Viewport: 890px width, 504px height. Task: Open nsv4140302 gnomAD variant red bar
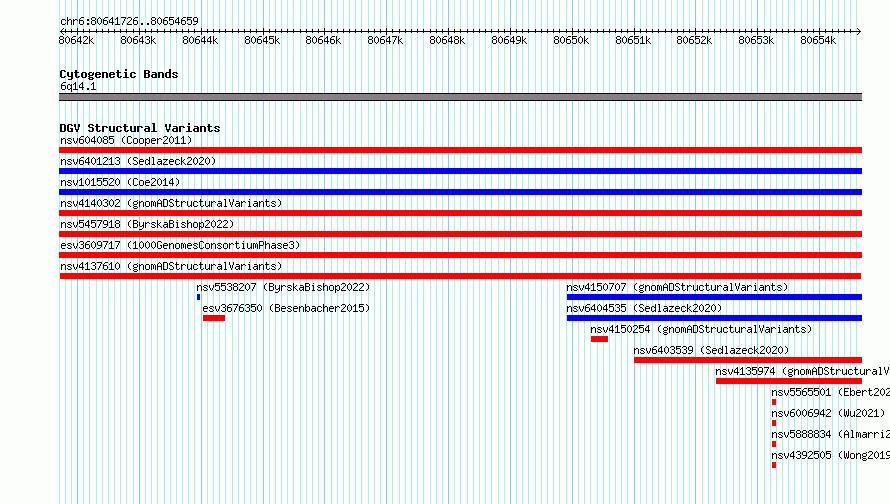click(x=460, y=213)
